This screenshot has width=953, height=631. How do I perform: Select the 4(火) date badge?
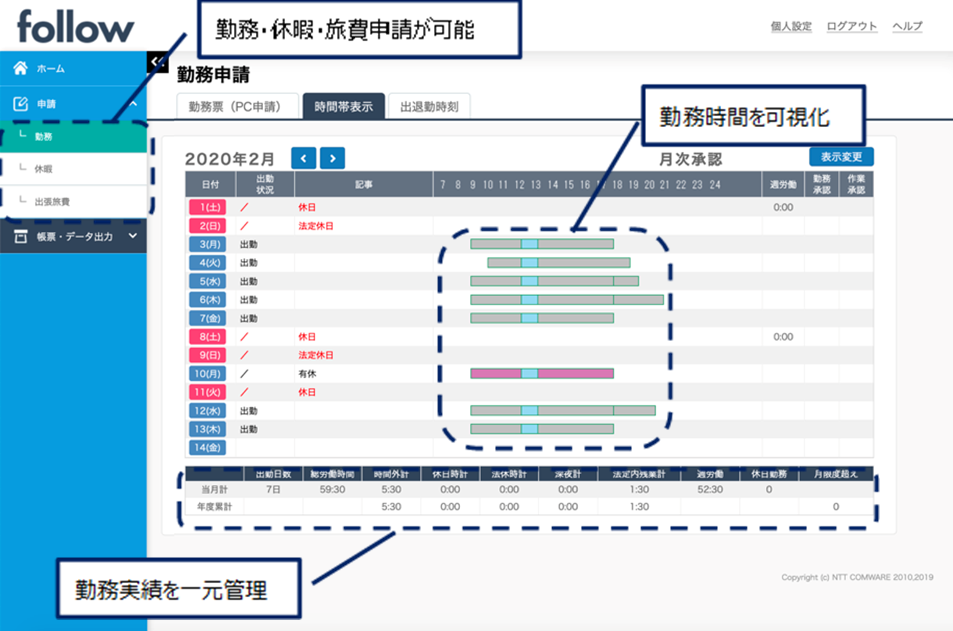pos(207,263)
